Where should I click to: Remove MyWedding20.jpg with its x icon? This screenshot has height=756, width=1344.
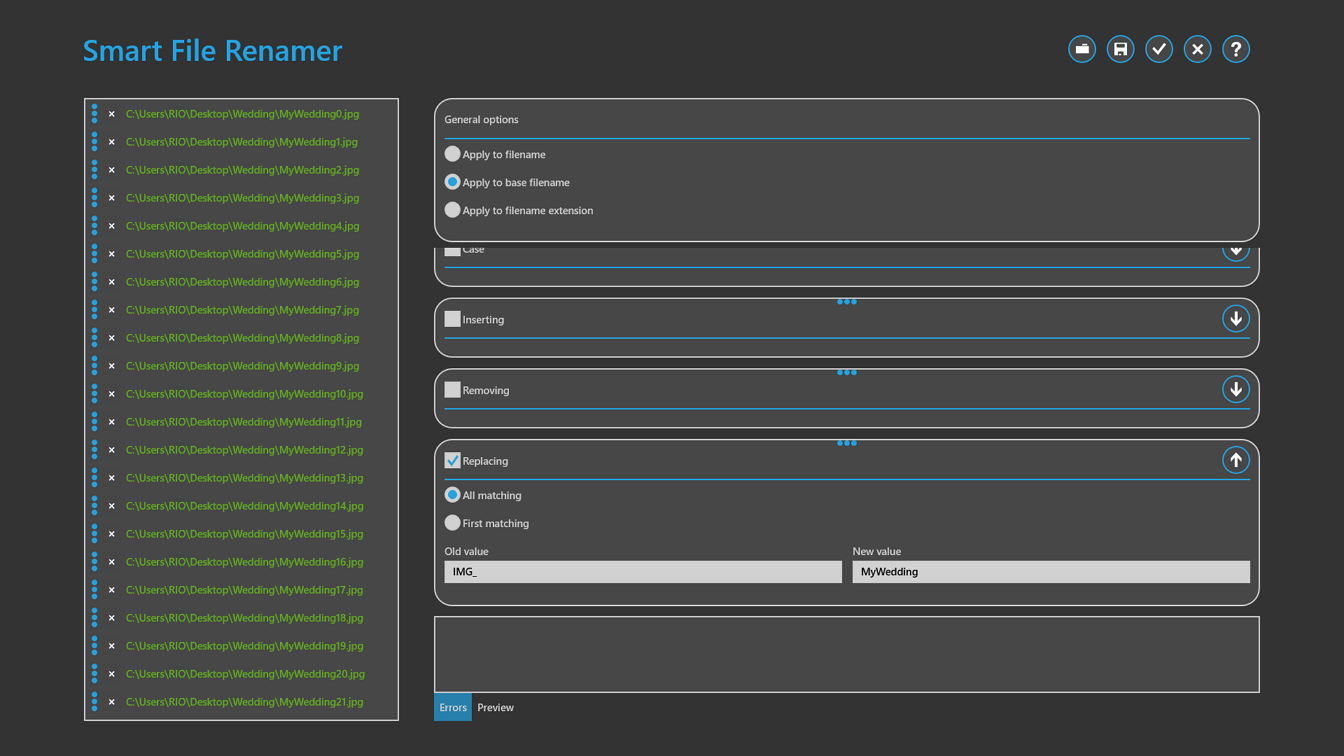tap(112, 674)
